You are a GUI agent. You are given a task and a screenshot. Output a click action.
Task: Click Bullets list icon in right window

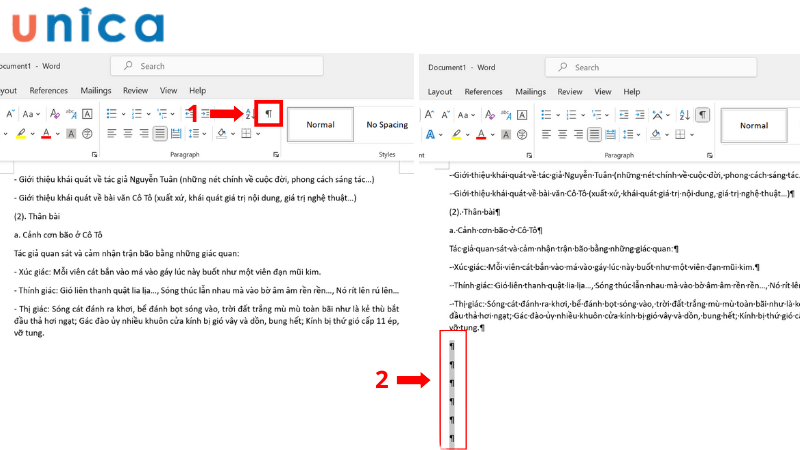546,115
